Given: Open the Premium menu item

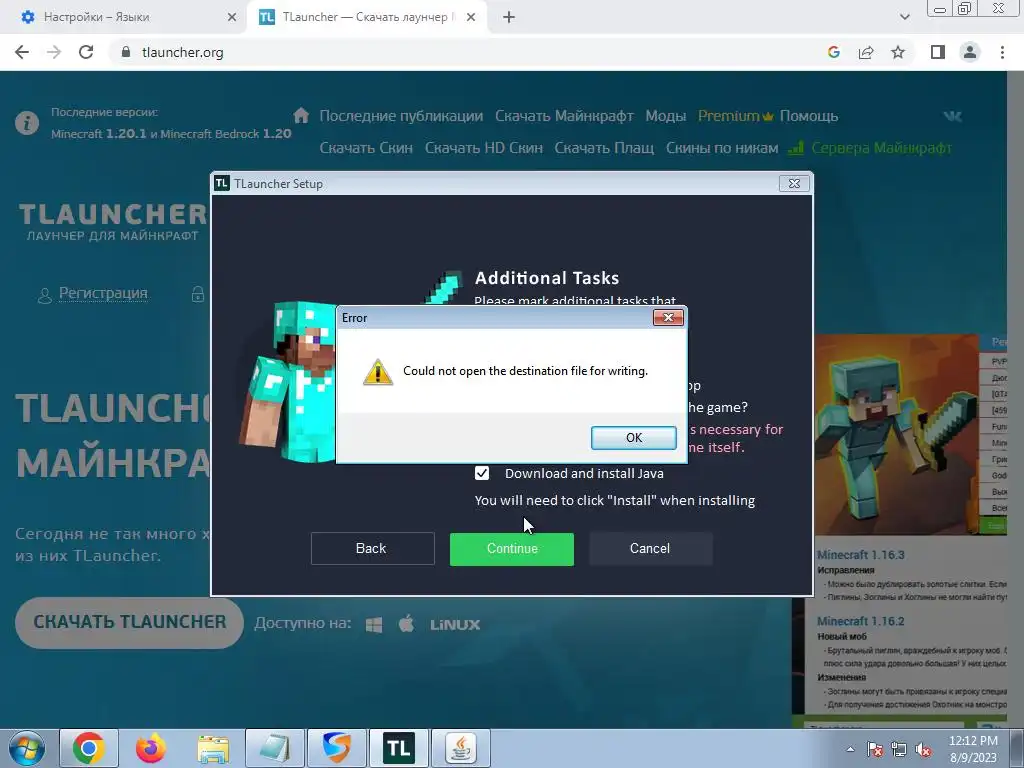Looking at the screenshot, I should click(x=735, y=116).
